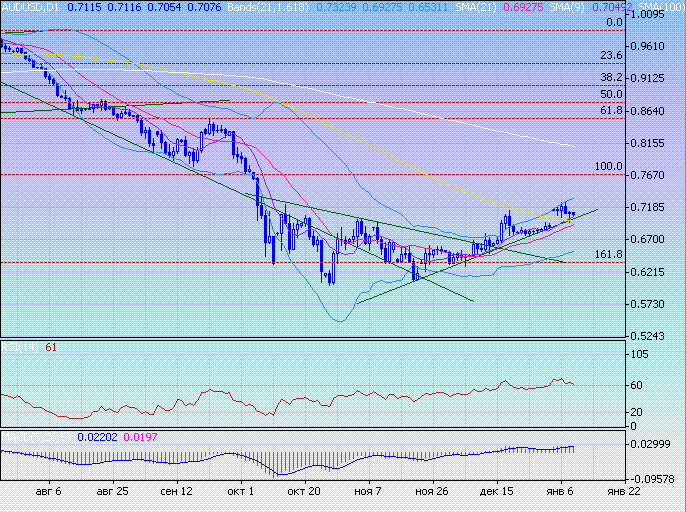Select the 50.0 Fibonacci level label
The width and height of the screenshot is (686, 512).
tap(612, 94)
